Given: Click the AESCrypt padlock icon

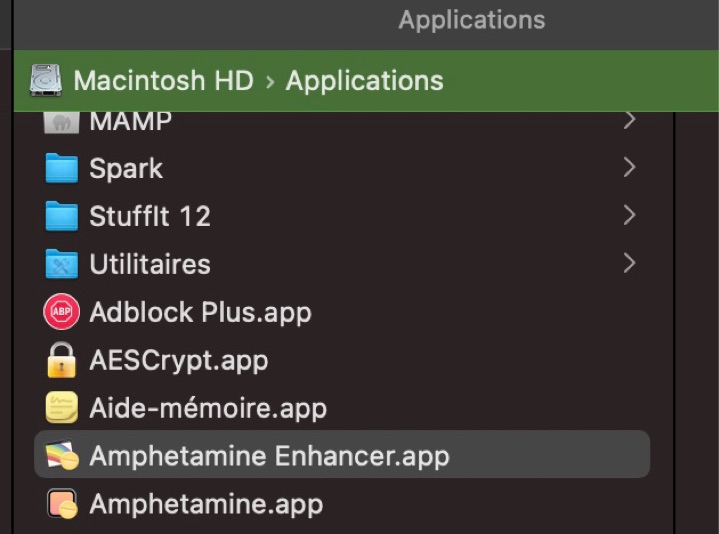Looking at the screenshot, I should (x=62, y=360).
